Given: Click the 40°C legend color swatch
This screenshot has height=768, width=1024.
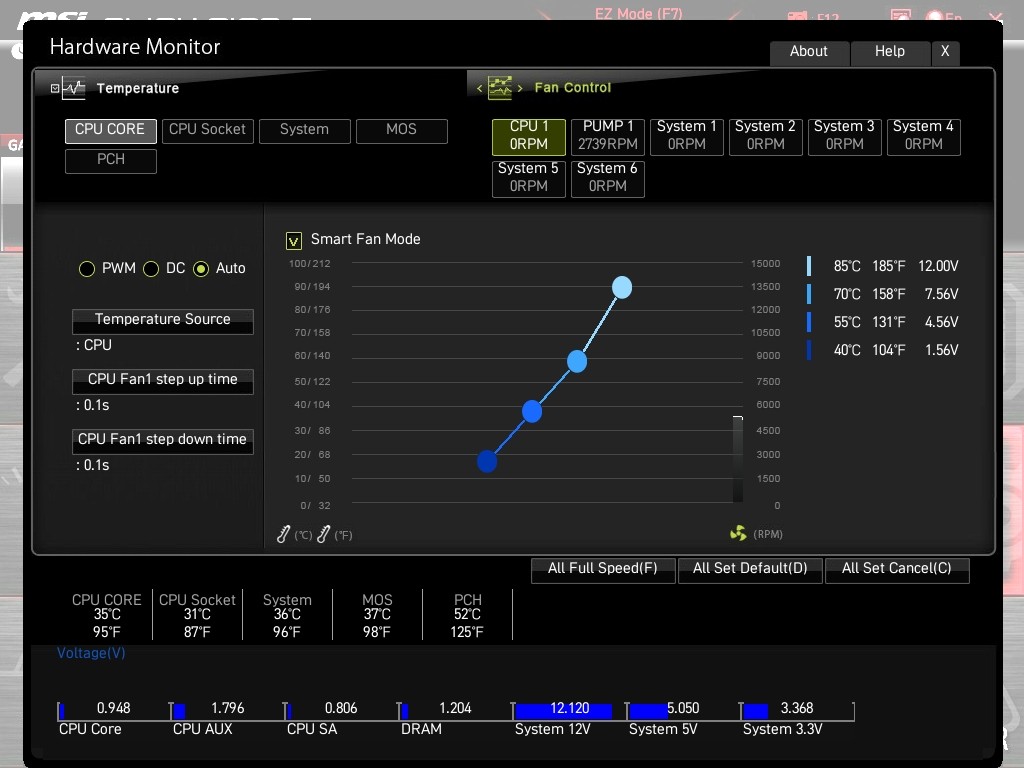Looking at the screenshot, I should (x=809, y=350).
